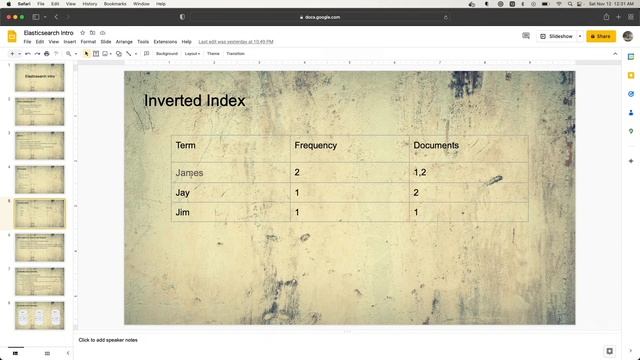Print the presentation
The height and width of the screenshot is (360, 640).
tap(47, 53)
